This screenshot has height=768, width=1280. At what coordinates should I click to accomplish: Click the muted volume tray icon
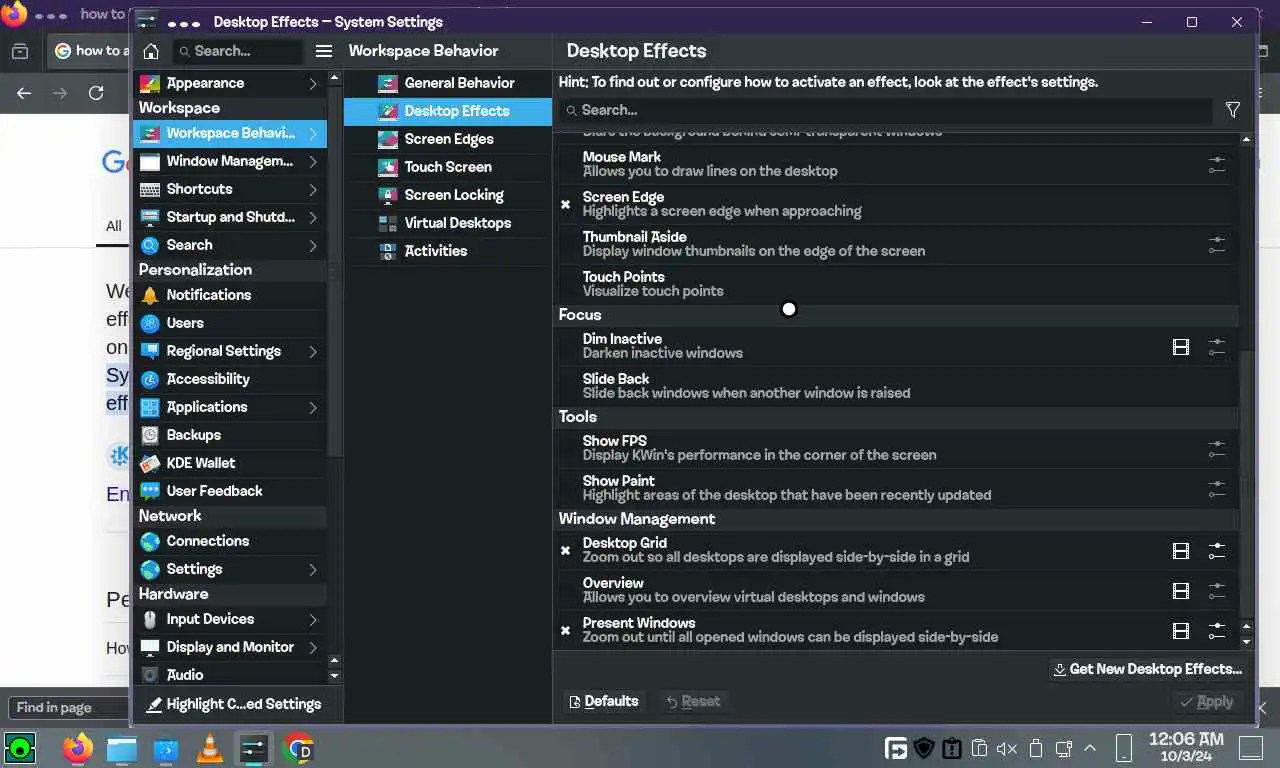(x=1007, y=748)
